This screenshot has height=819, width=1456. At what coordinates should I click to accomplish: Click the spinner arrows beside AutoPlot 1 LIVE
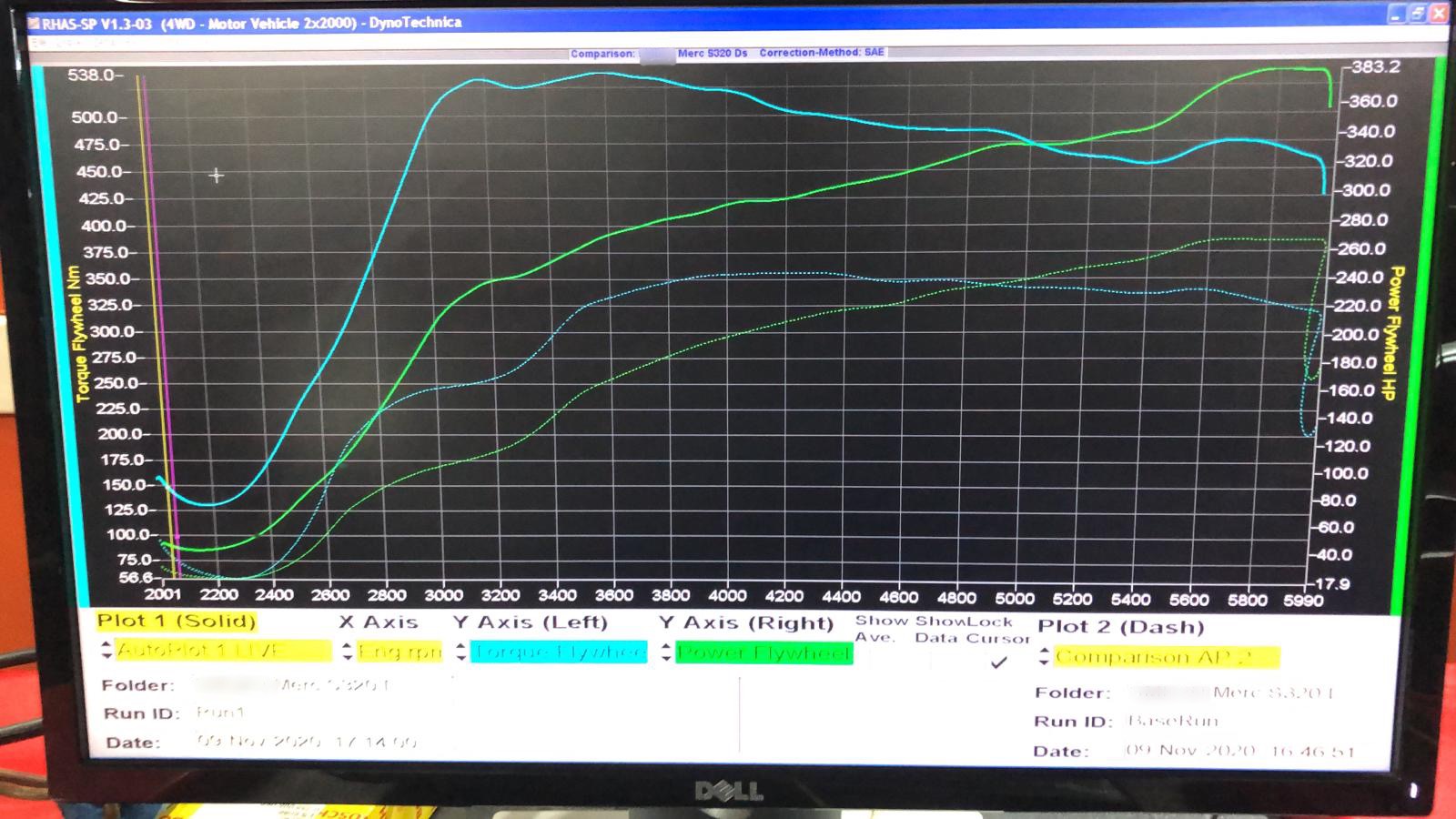pos(106,650)
